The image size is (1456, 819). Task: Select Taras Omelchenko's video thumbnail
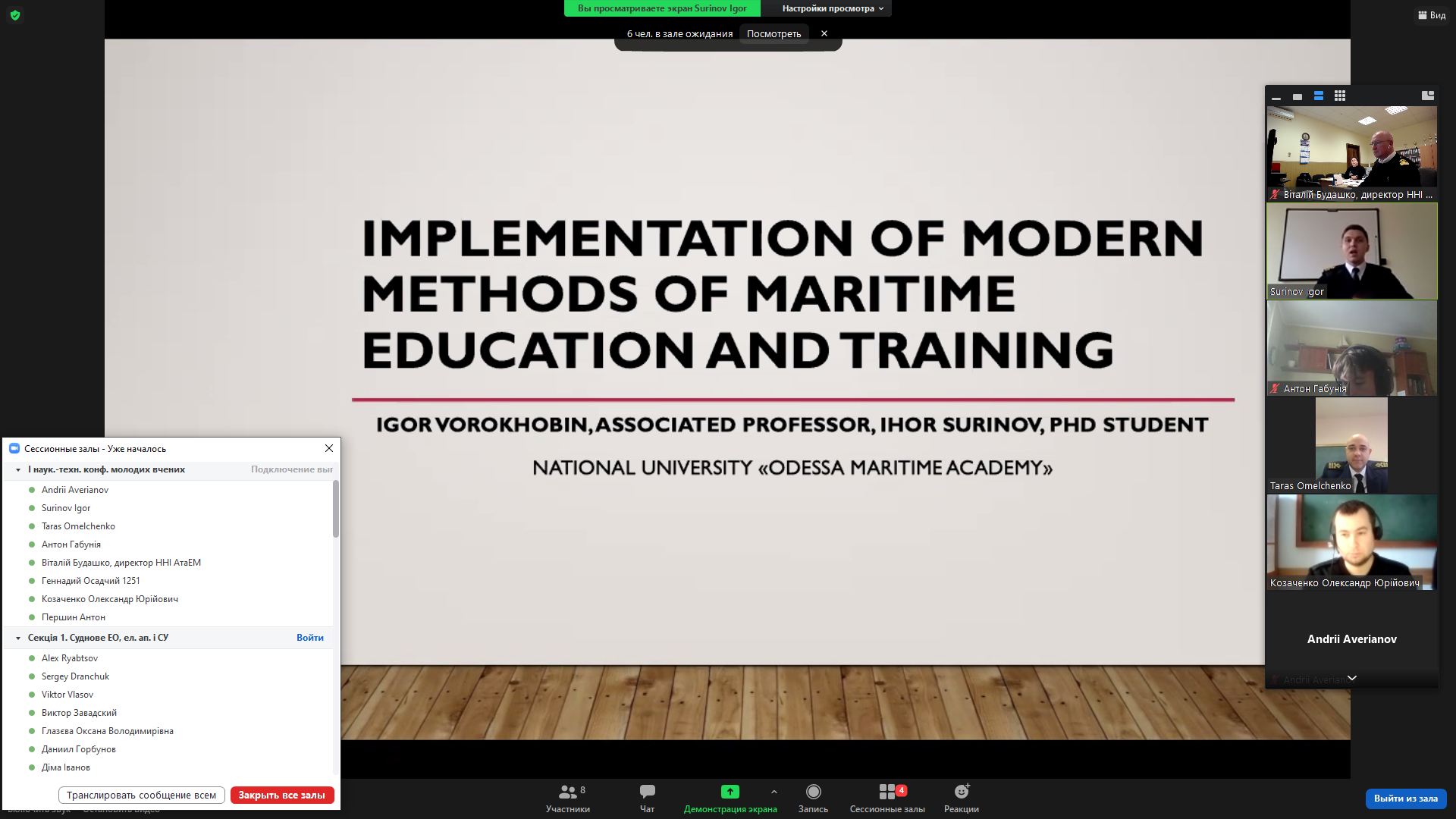point(1351,445)
